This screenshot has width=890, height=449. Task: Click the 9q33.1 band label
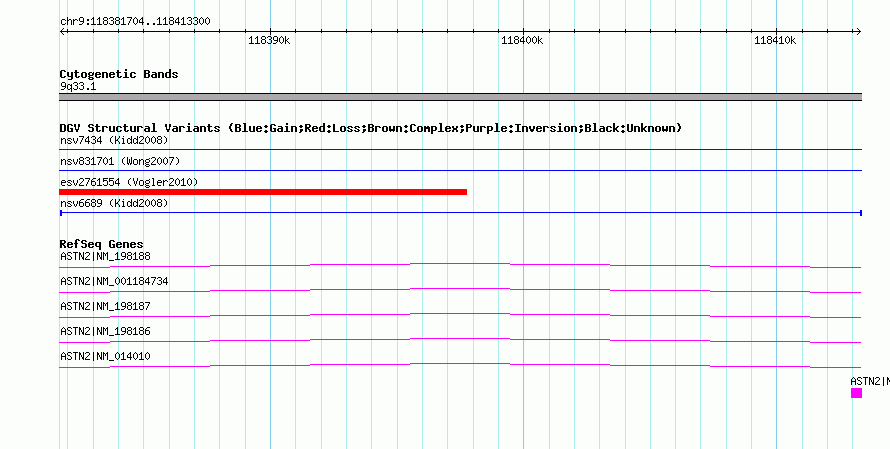tap(78, 86)
